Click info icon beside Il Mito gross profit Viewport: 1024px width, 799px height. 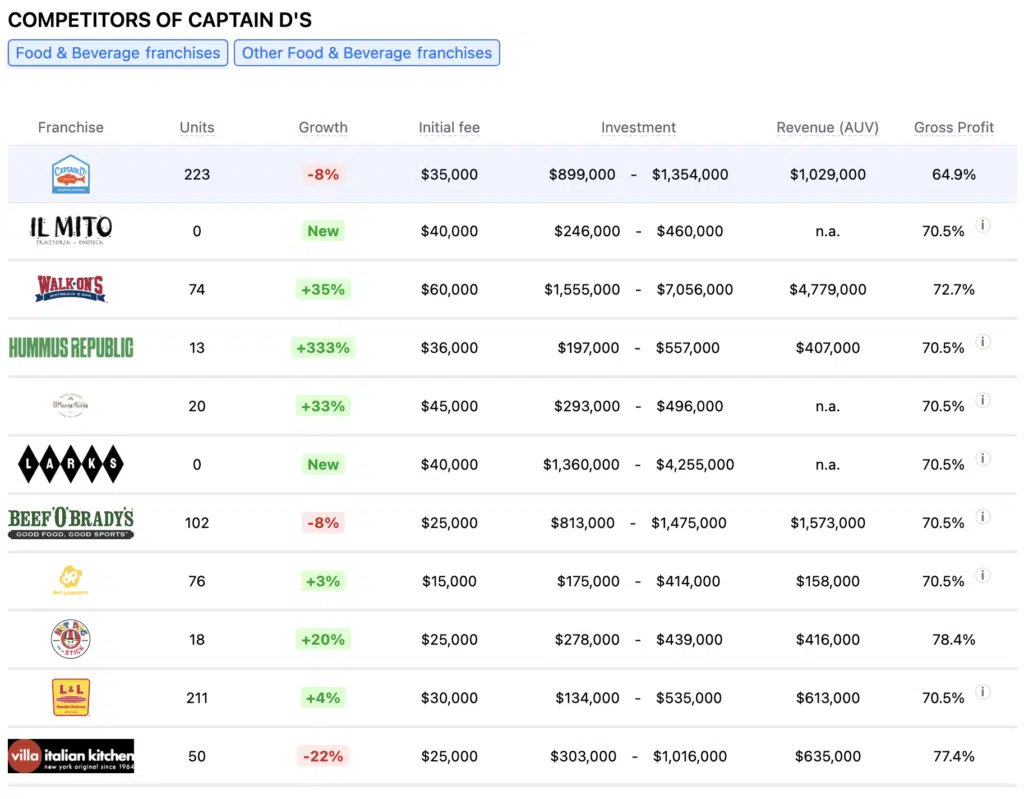[983, 226]
